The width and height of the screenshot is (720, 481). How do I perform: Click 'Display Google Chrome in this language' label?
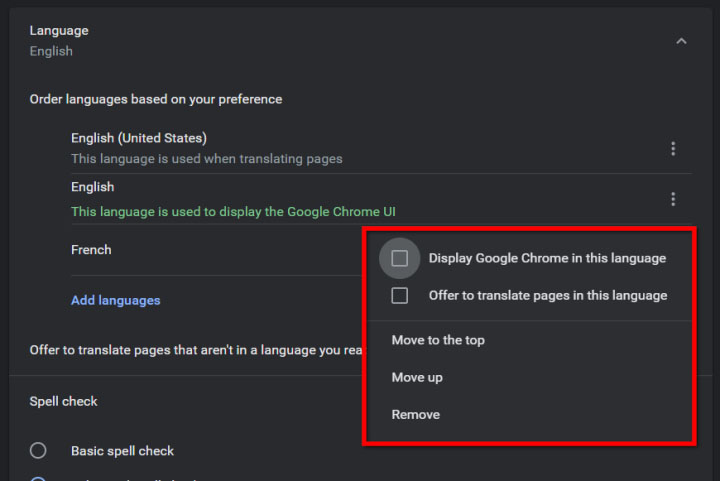point(547,258)
